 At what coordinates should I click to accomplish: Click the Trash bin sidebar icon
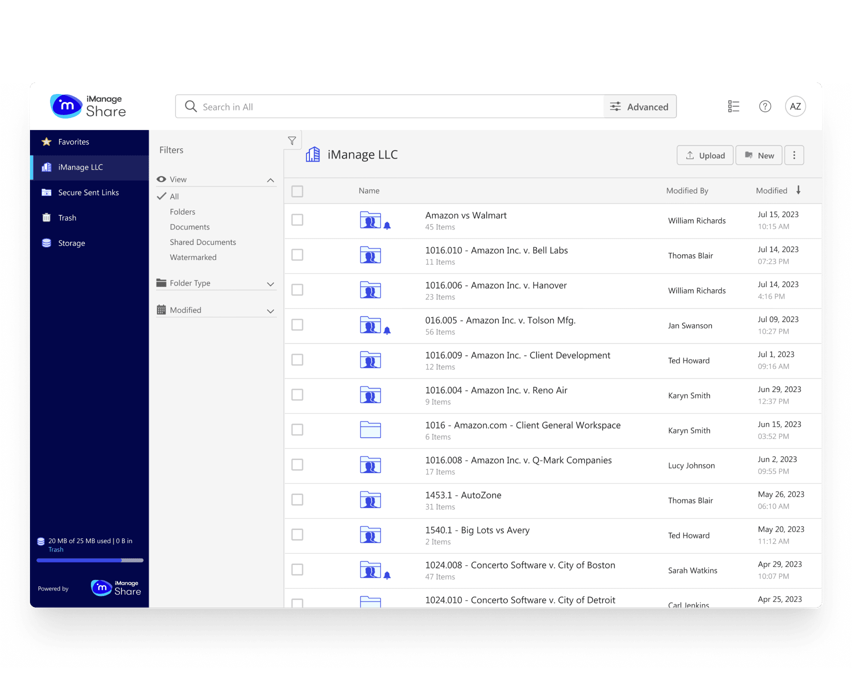point(46,218)
